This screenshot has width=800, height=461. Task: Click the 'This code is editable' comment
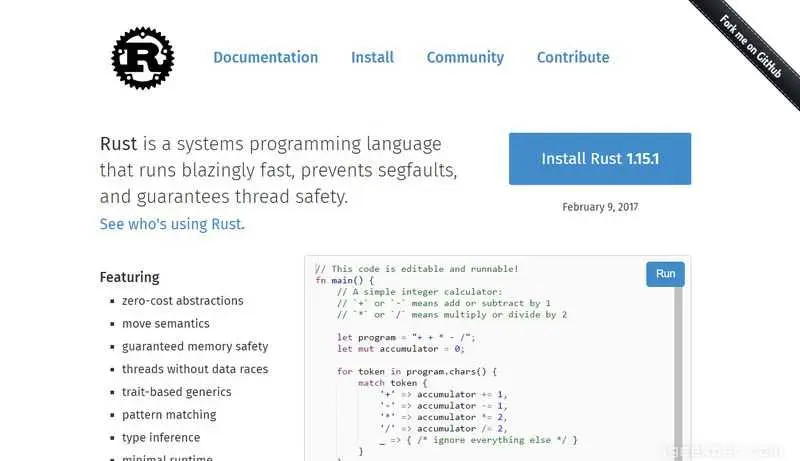[417, 269]
